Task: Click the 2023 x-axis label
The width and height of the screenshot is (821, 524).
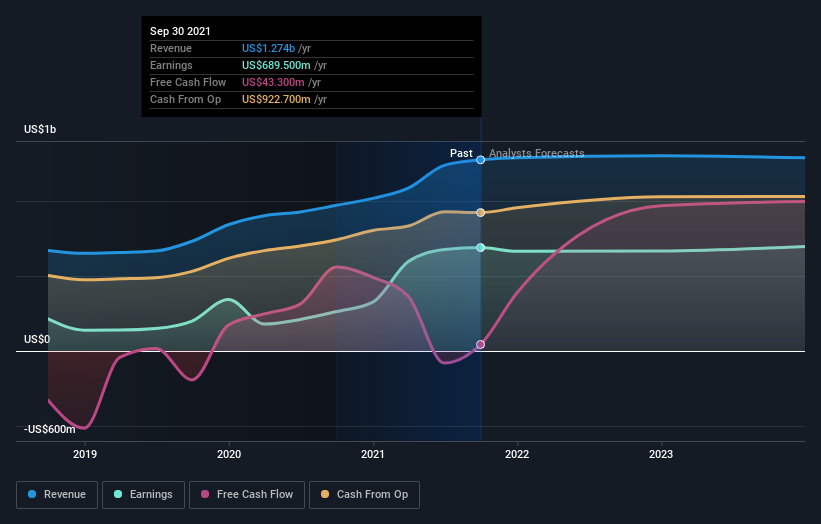Action: 661,454
